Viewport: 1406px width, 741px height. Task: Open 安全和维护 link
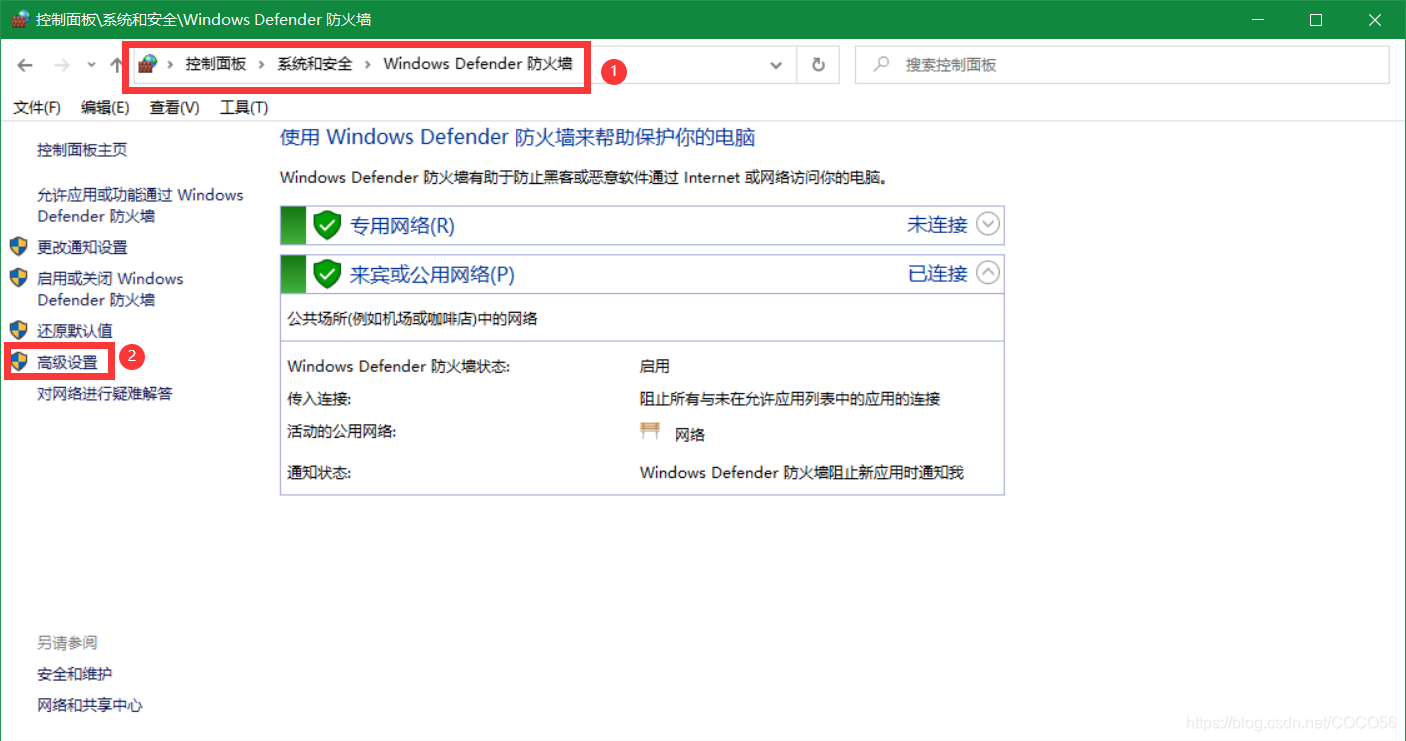coord(75,674)
